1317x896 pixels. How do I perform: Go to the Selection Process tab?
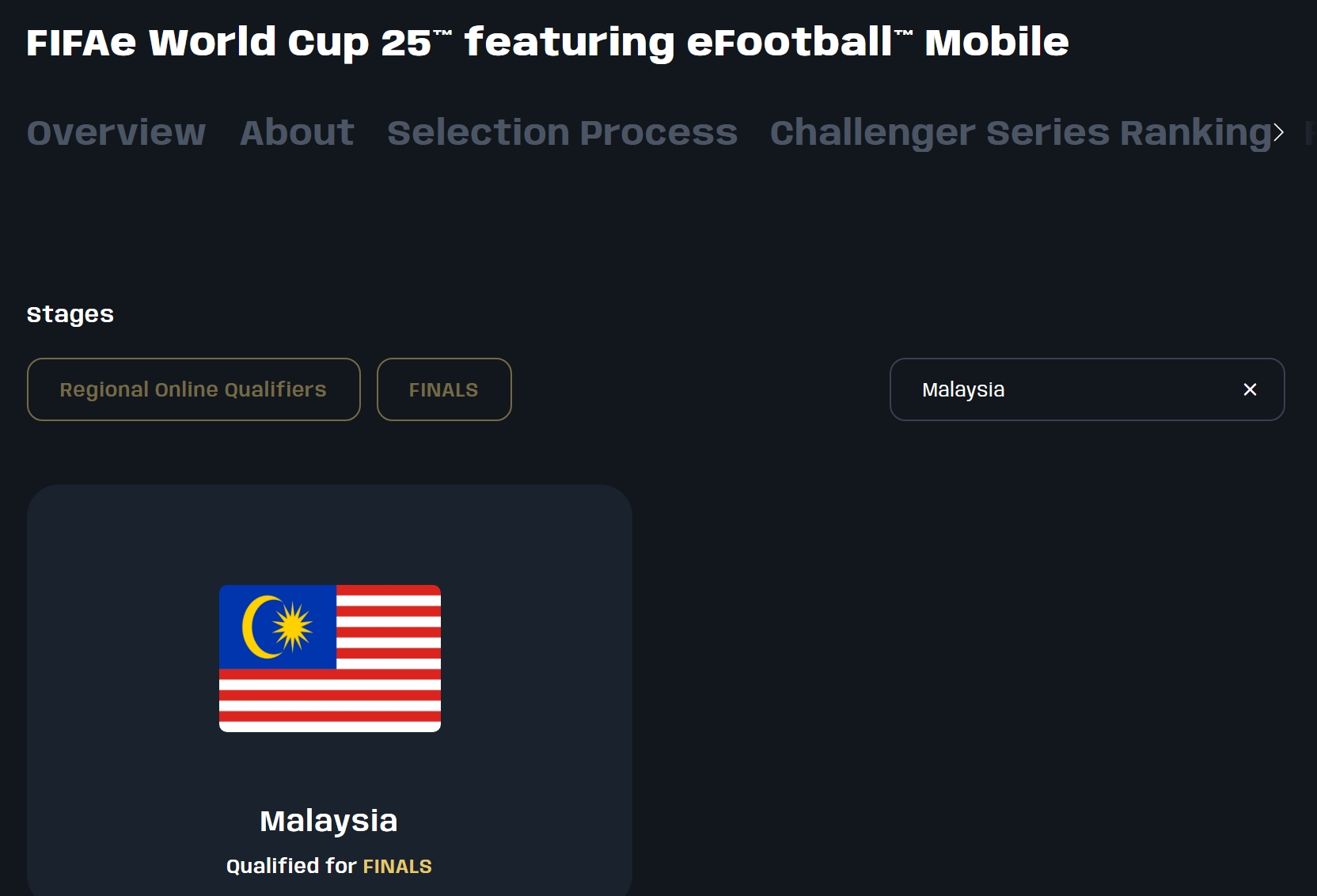[x=562, y=132]
